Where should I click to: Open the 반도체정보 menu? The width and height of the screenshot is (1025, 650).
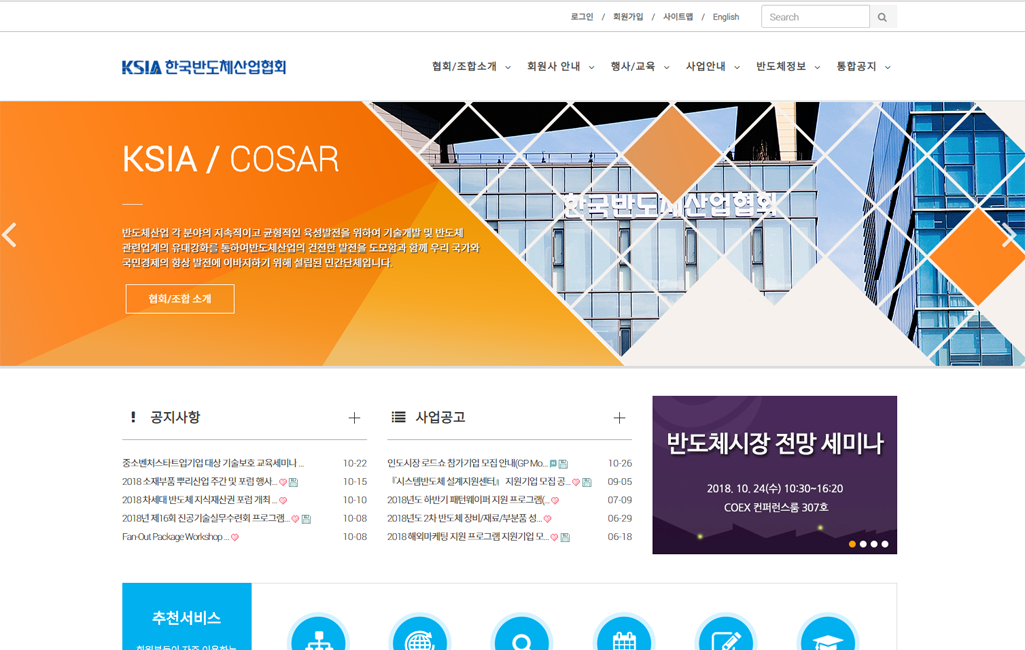(x=781, y=67)
